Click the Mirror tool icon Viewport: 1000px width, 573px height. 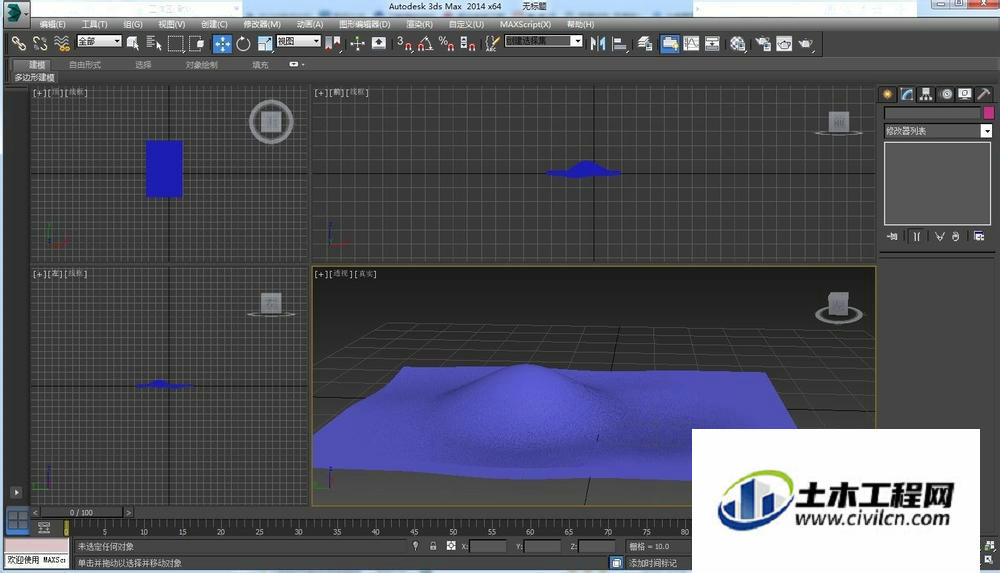[x=598, y=43]
